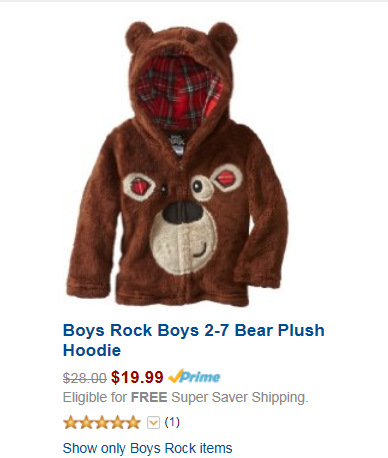
Task: Open the (1) customer review count
Action: click(172, 422)
